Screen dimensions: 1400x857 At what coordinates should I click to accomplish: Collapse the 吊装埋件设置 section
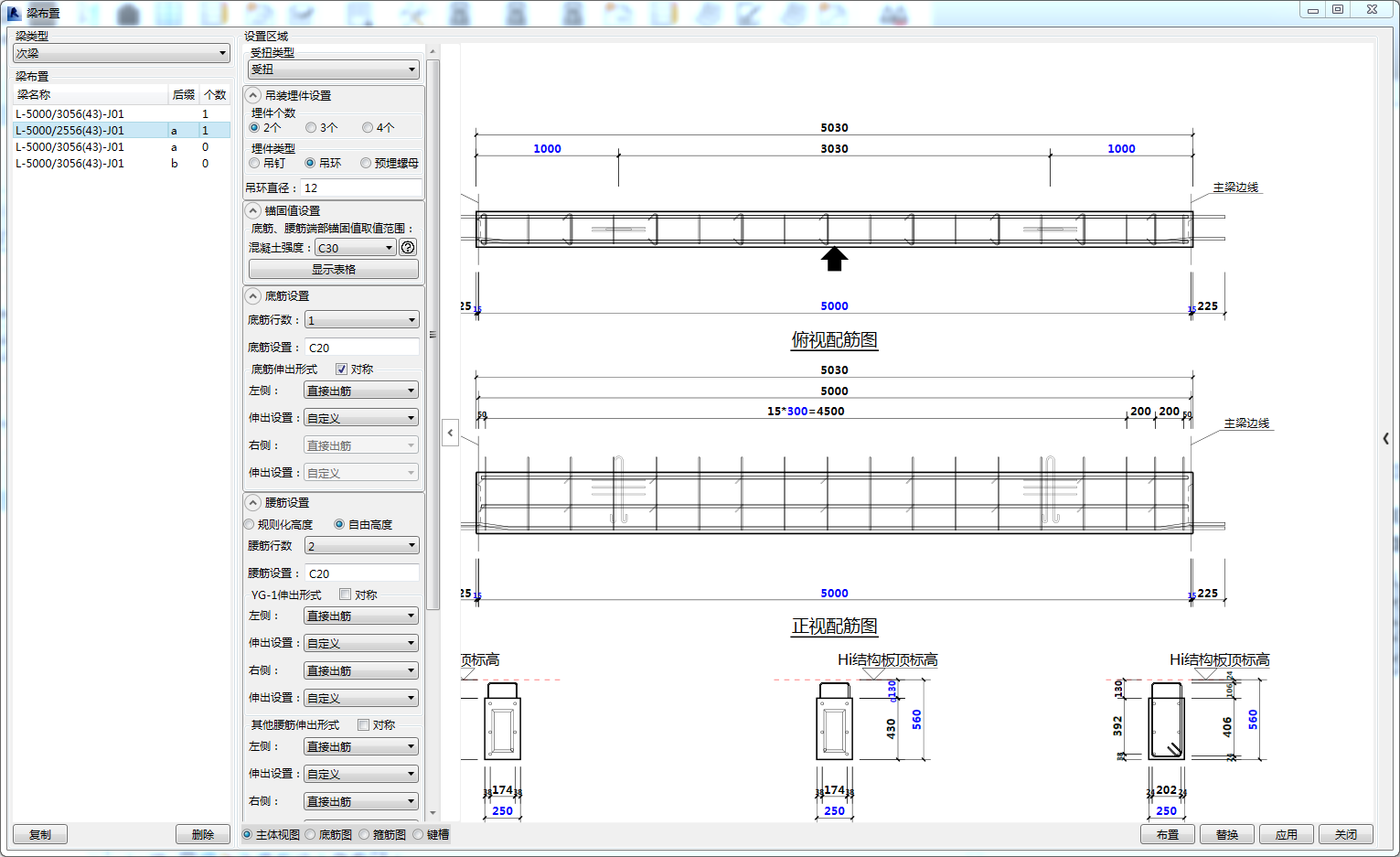(253, 95)
